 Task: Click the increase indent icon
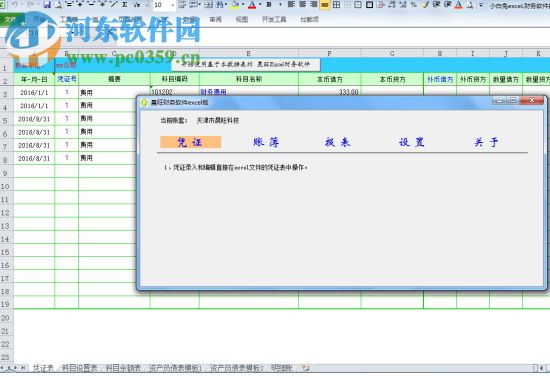[448, 5]
